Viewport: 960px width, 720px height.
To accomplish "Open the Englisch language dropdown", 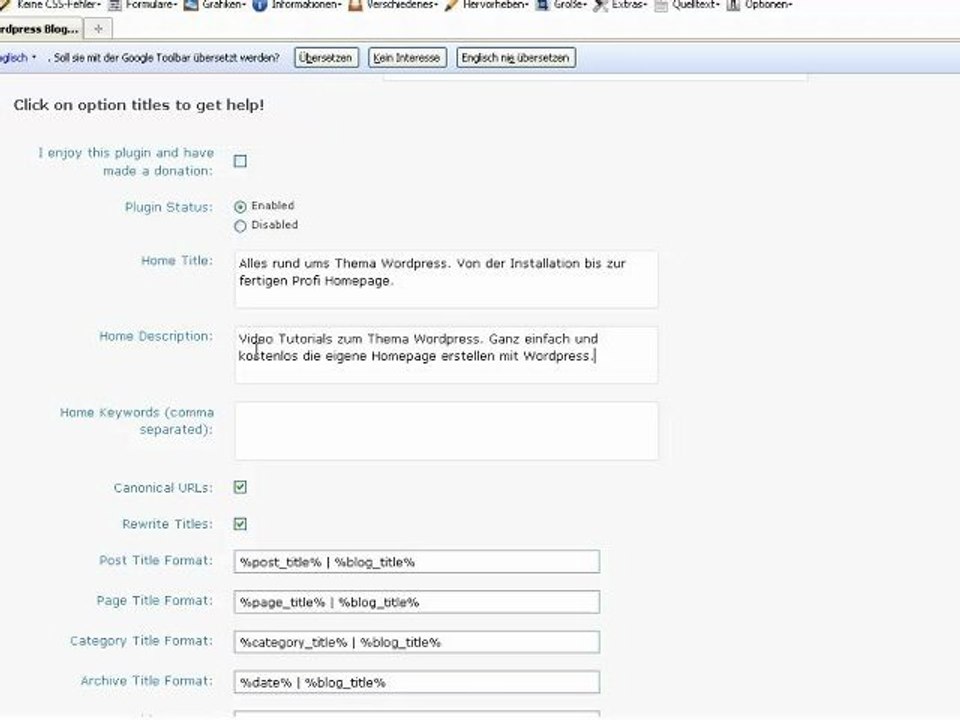I will (18, 58).
